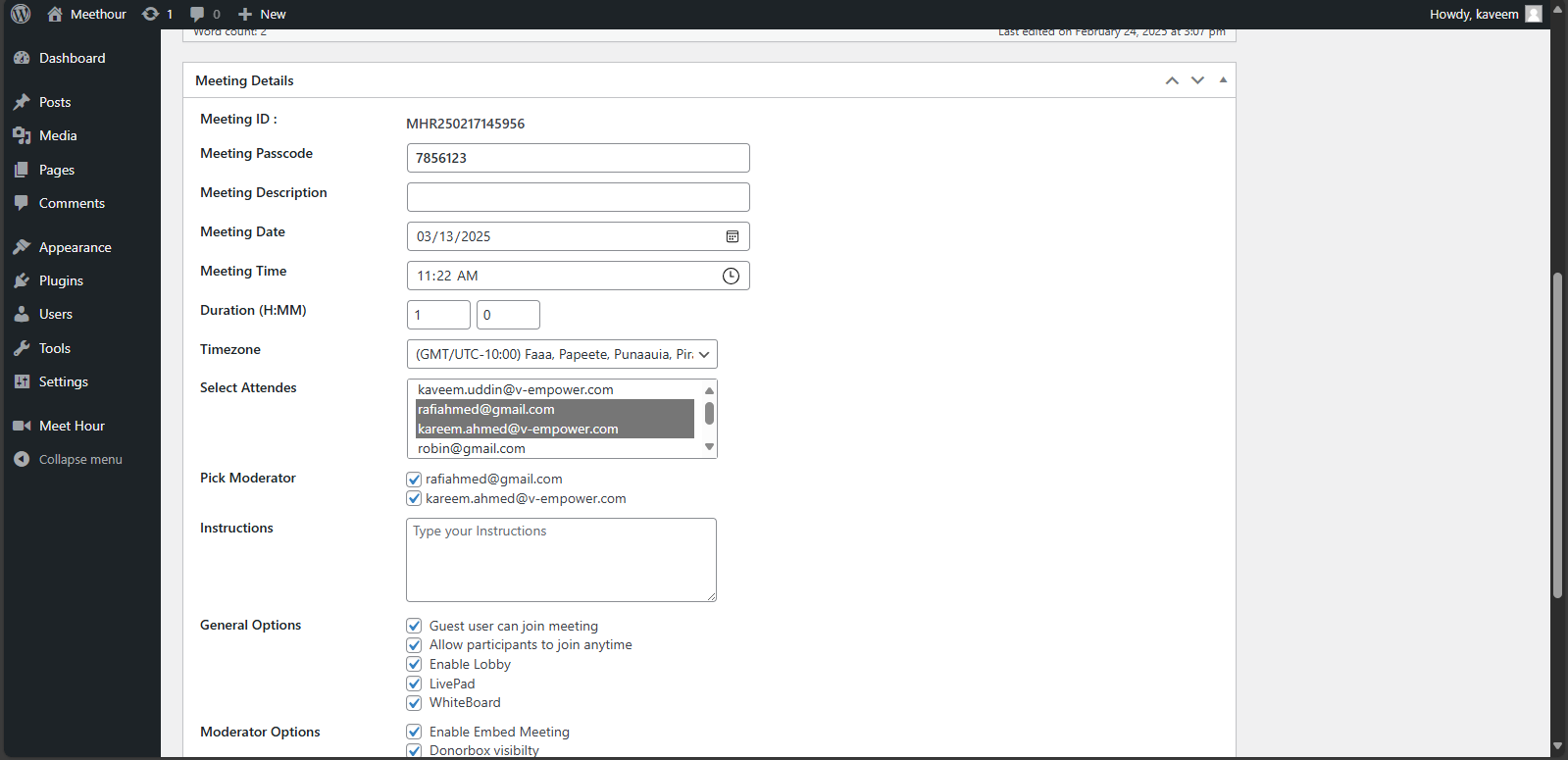The height and width of the screenshot is (760, 1568).
Task: Click the page vertical scrollbar thumb
Action: pyautogui.click(x=1557, y=435)
